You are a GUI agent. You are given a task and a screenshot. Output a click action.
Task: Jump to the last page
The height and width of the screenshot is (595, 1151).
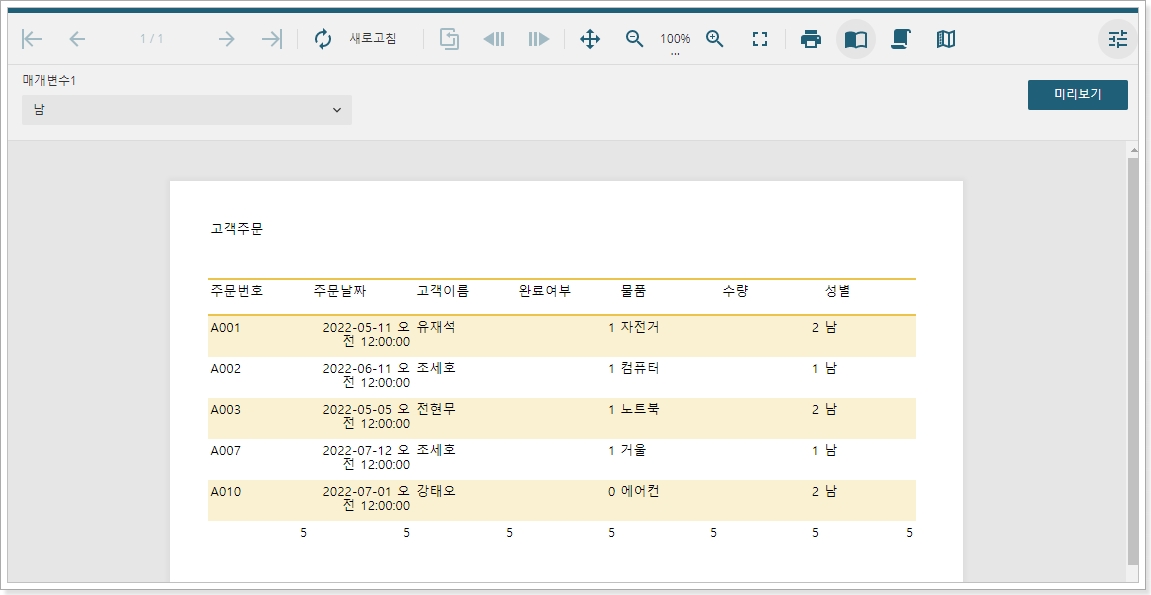(x=271, y=39)
